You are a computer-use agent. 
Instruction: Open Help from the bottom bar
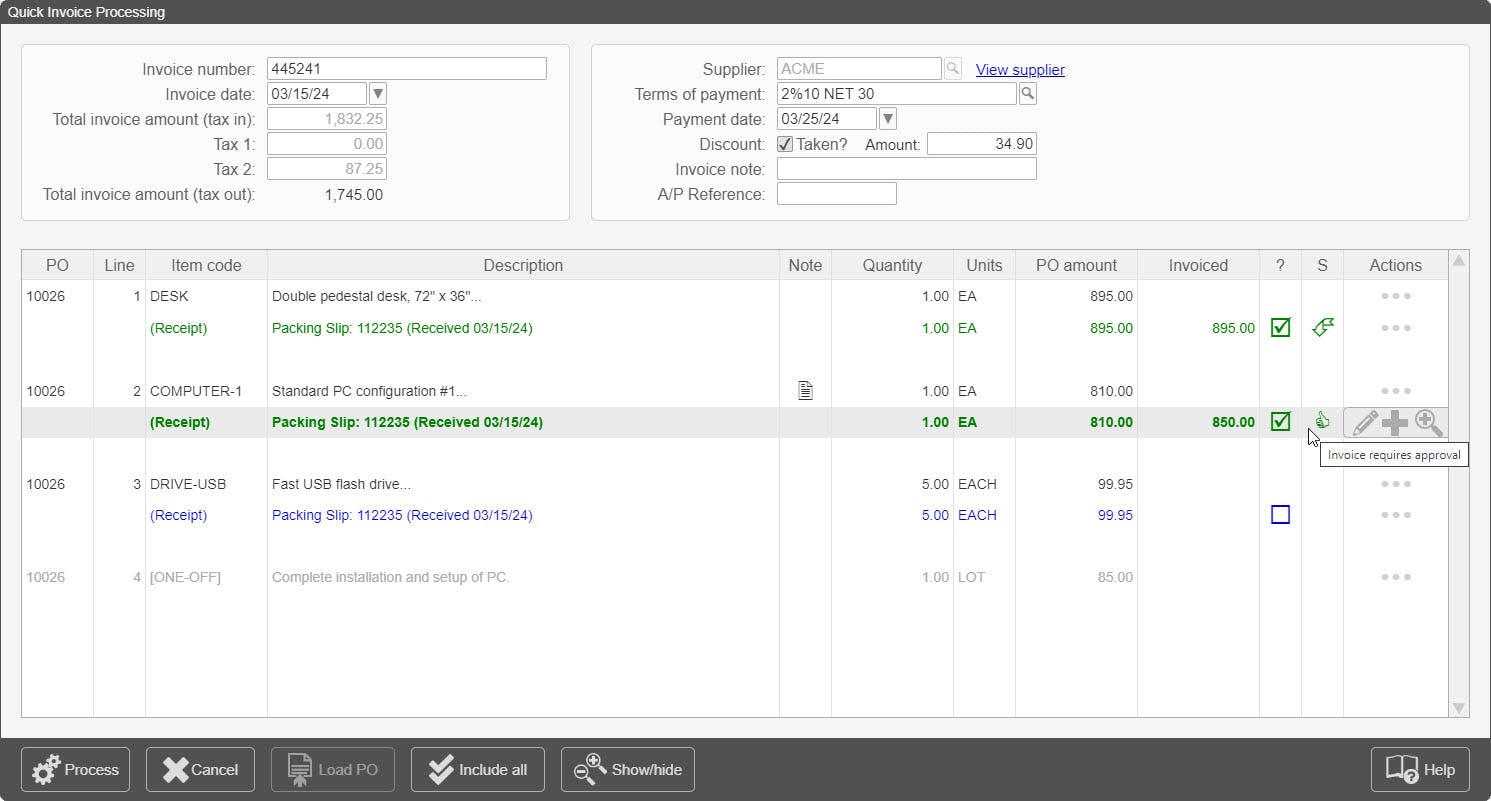click(x=1419, y=769)
